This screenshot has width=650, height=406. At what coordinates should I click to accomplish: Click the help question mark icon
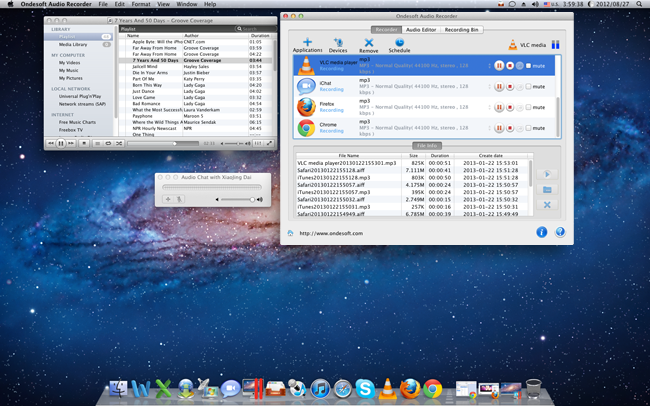[x=560, y=232]
